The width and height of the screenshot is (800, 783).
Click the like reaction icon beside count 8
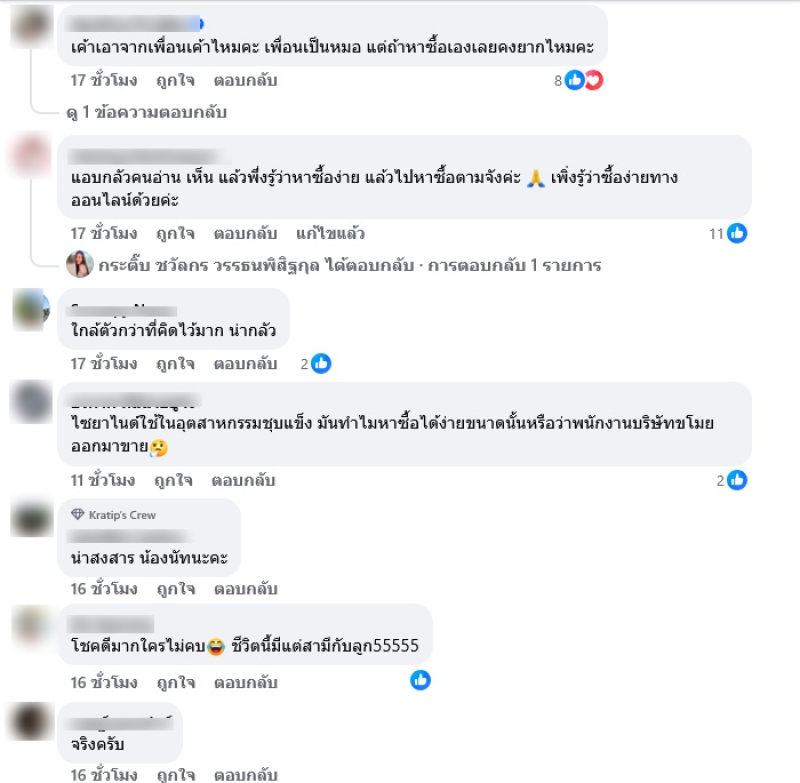(575, 81)
